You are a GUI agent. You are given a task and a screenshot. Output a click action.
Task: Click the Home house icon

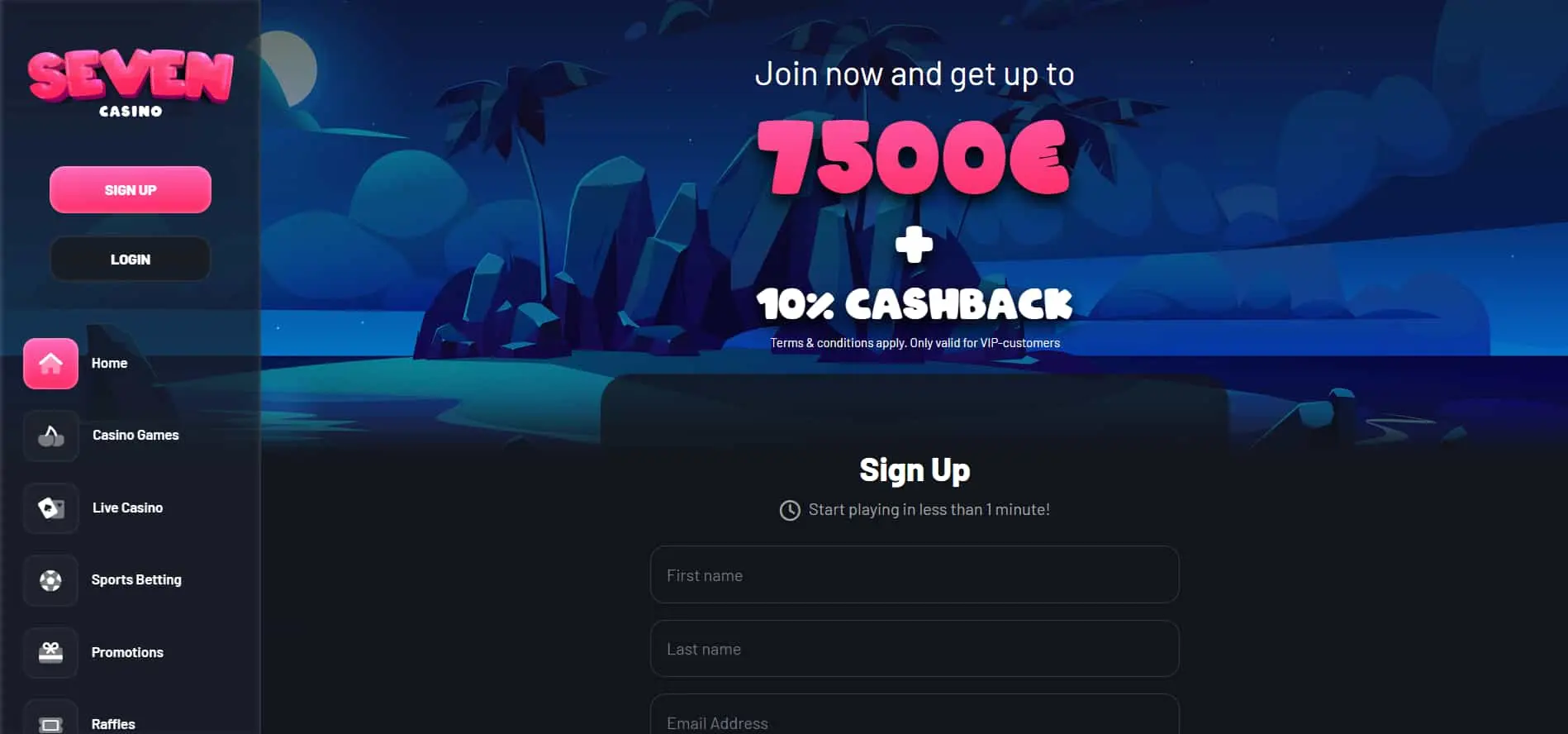pos(50,363)
